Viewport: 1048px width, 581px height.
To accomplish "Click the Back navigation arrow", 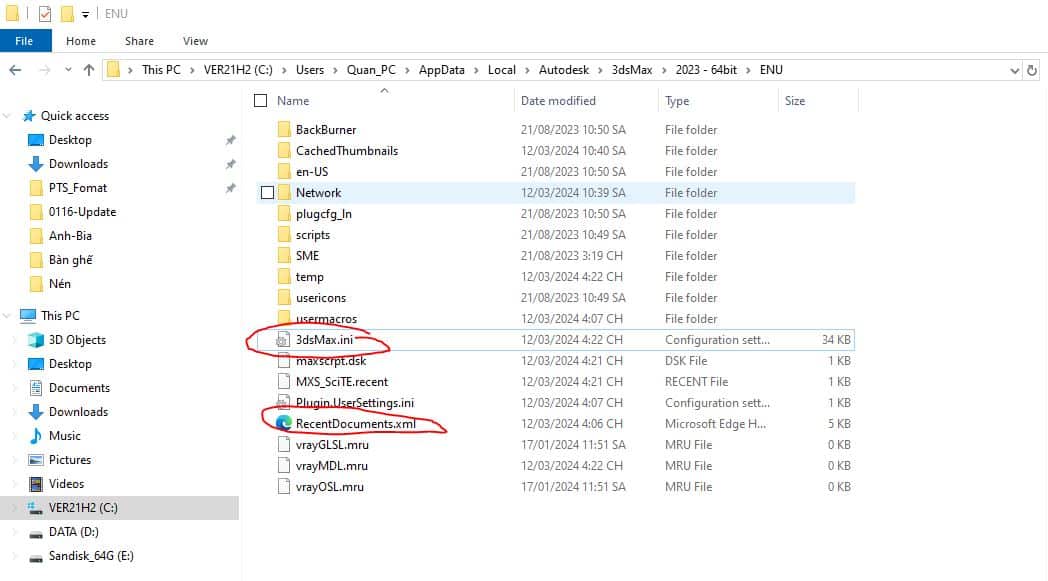I will point(15,70).
